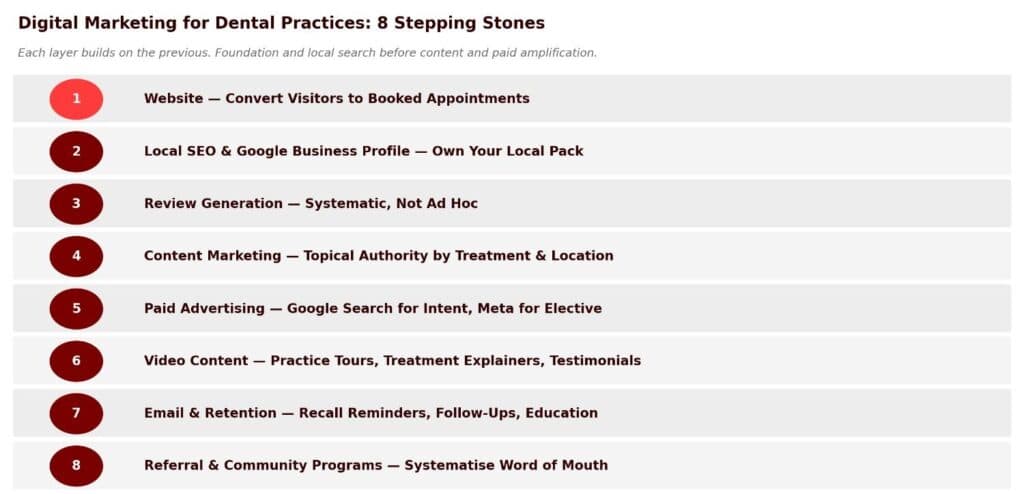Open the Email & Retention step text
This screenshot has height=494, width=1024.
click(370, 413)
